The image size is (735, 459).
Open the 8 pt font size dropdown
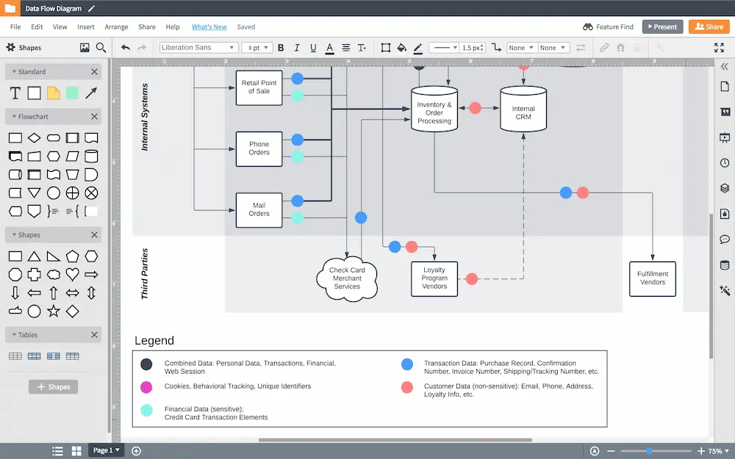[x=259, y=47]
